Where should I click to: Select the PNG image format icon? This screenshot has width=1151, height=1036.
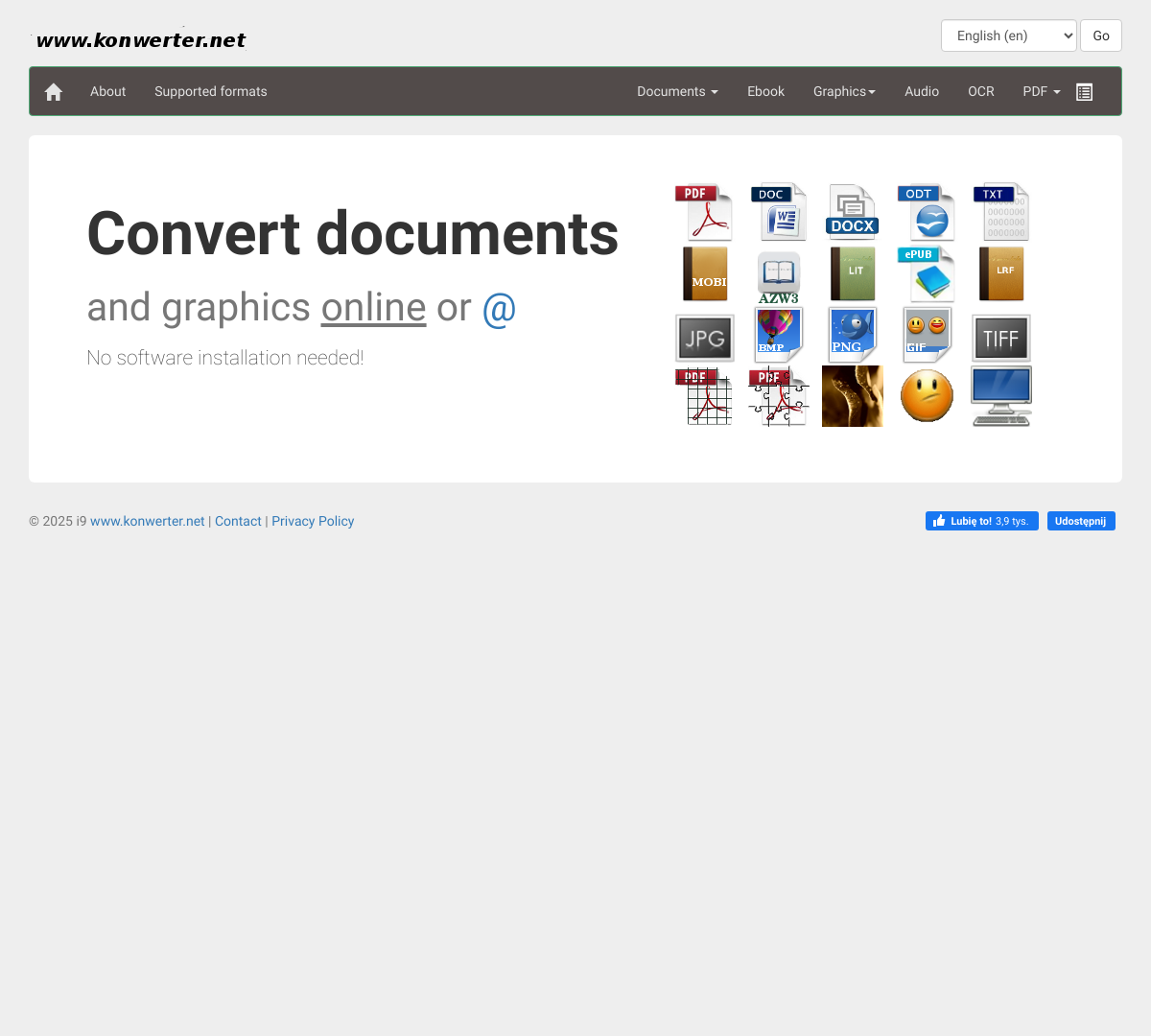point(852,335)
